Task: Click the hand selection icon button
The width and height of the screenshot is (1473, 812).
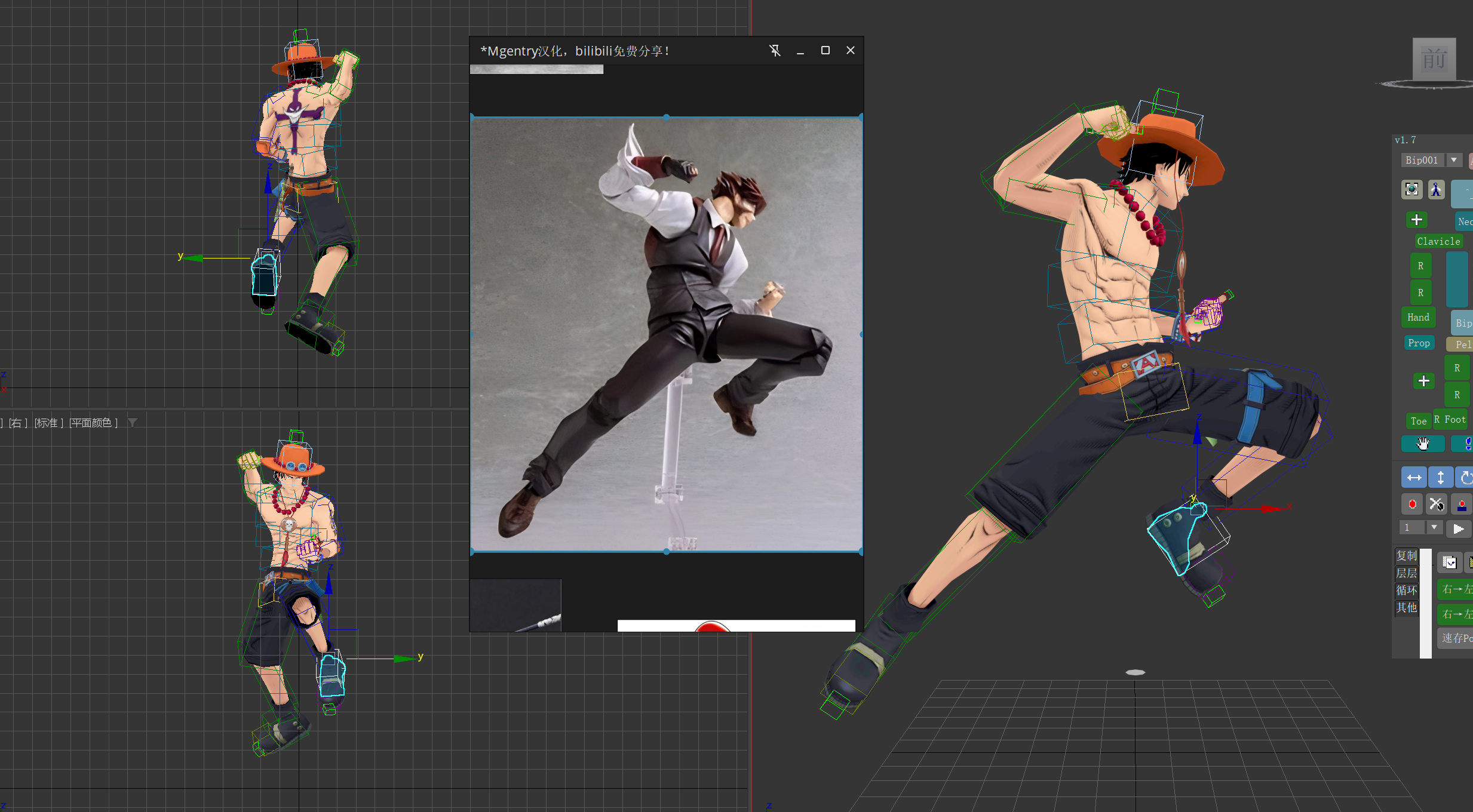Action: pos(1423,444)
